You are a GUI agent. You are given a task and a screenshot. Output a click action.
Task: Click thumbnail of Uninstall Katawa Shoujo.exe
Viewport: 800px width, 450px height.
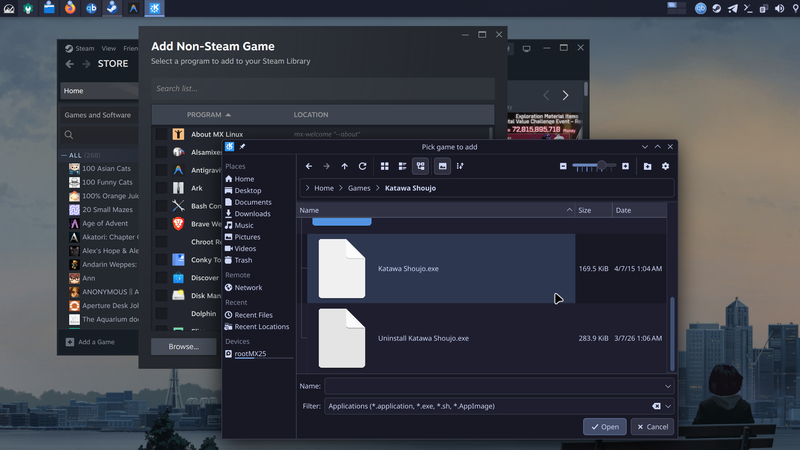[342, 338]
